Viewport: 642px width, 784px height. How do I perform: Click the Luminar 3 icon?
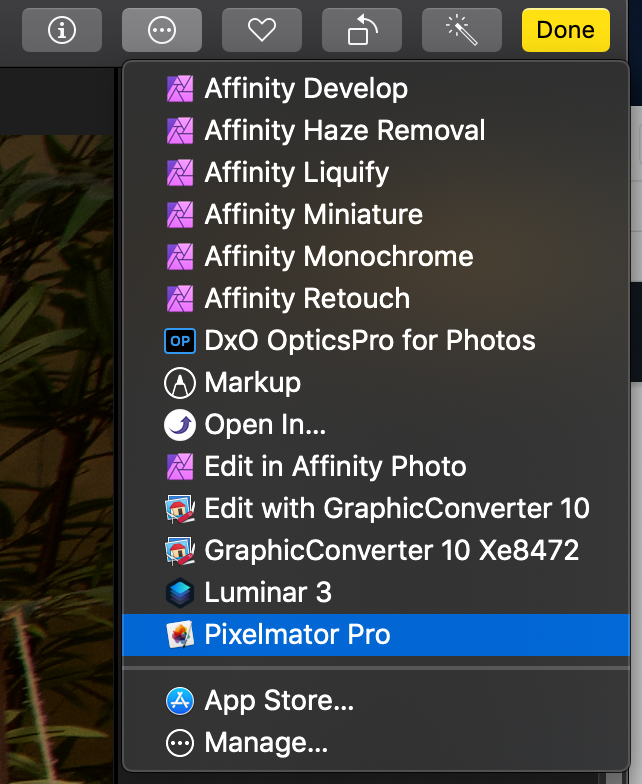[x=179, y=593]
